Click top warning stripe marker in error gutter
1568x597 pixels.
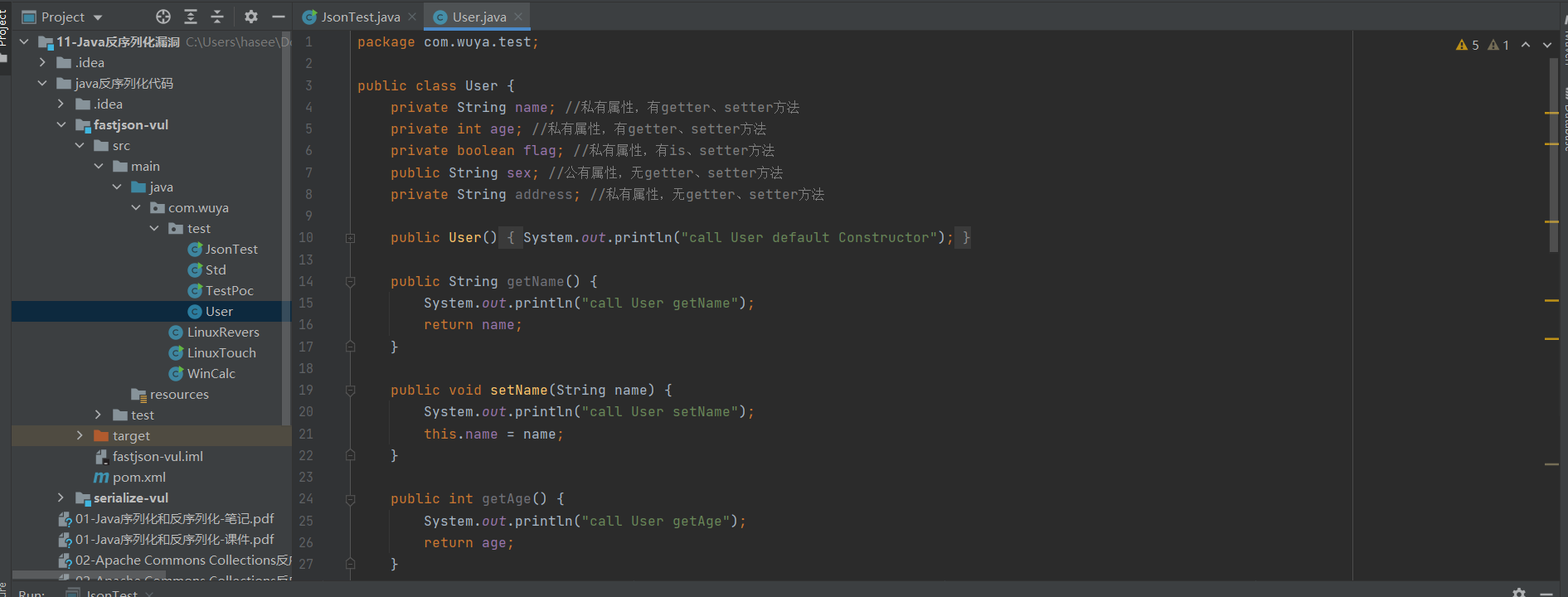coord(1551,113)
